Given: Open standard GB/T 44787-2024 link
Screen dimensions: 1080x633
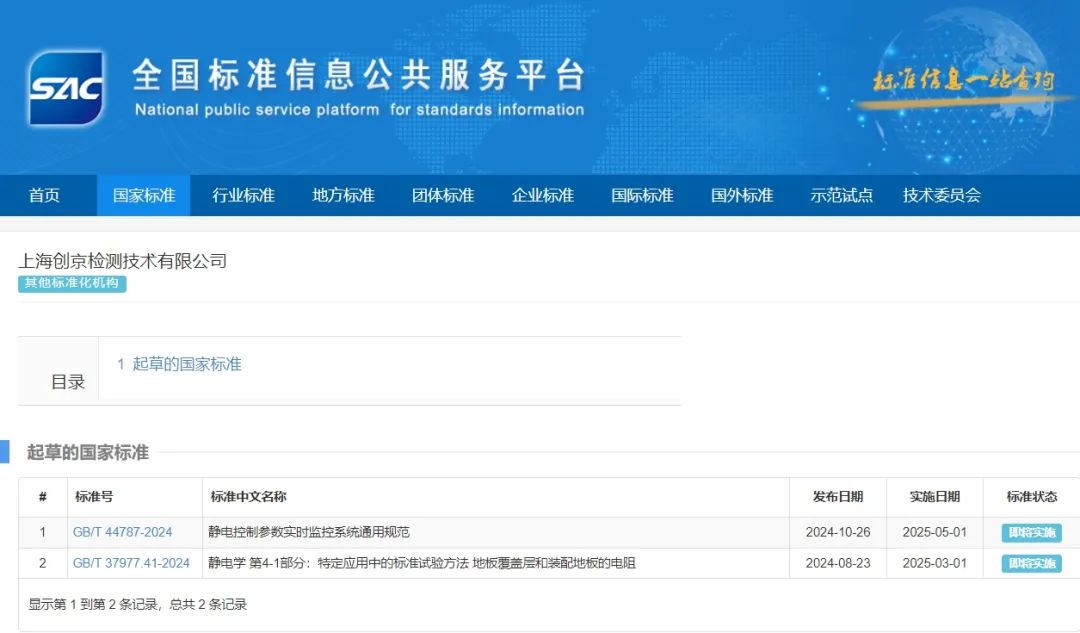Looking at the screenshot, I should click(x=122, y=533).
